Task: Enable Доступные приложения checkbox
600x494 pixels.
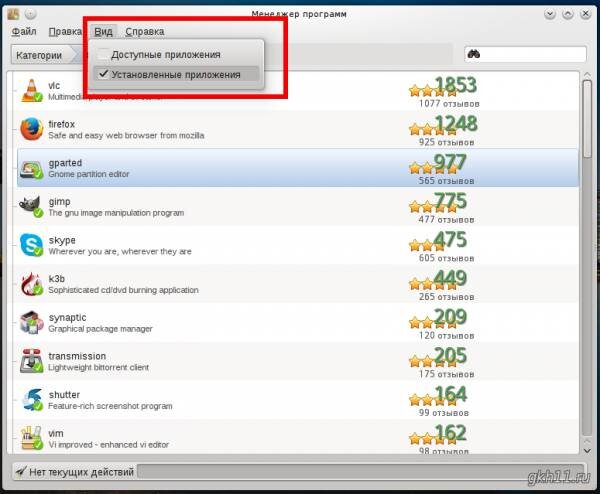Action: pos(103,54)
